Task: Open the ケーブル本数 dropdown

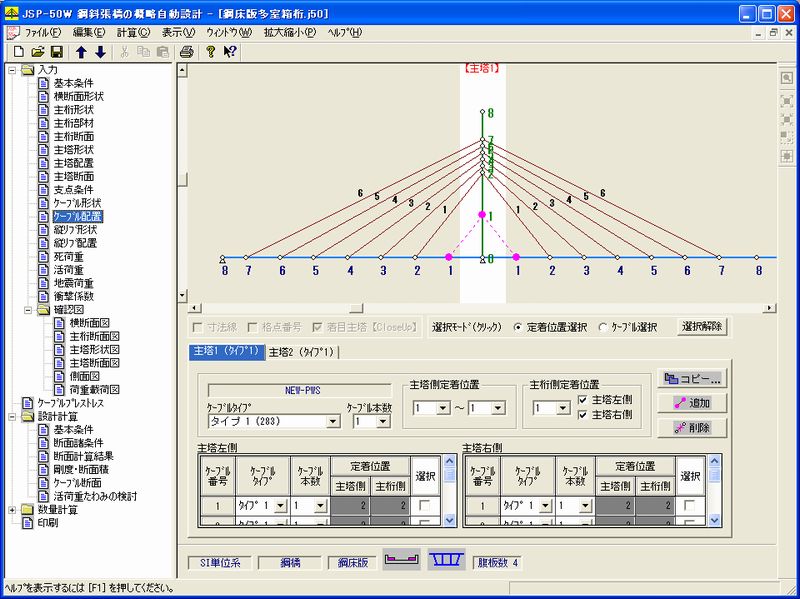Action: pos(381,422)
